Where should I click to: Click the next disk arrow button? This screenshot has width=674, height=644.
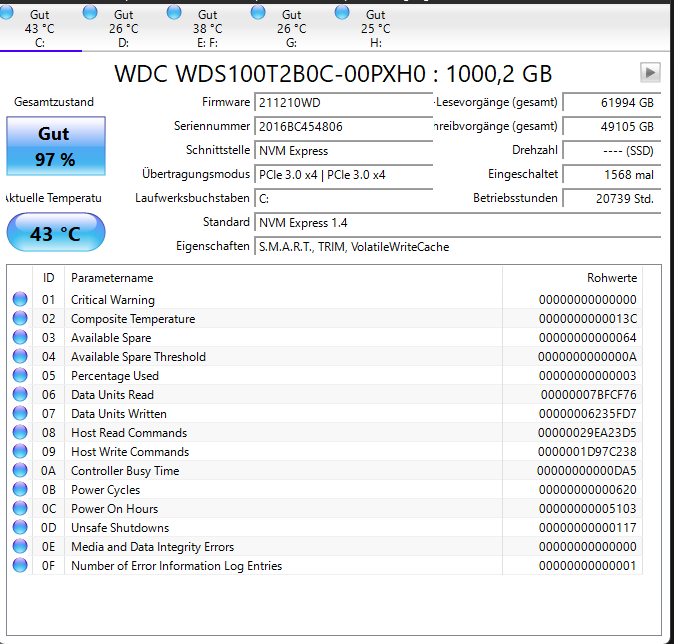tap(650, 72)
